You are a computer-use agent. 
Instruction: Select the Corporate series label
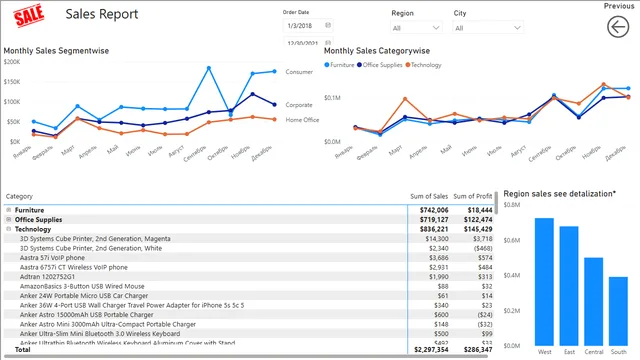[x=299, y=105]
